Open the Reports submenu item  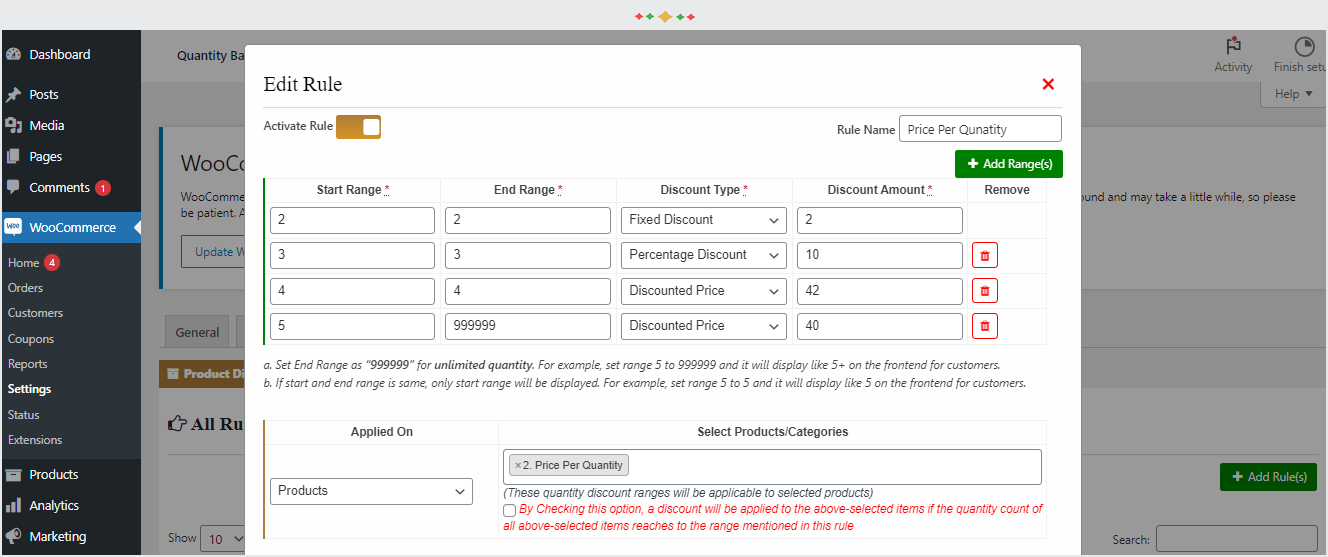click(28, 364)
